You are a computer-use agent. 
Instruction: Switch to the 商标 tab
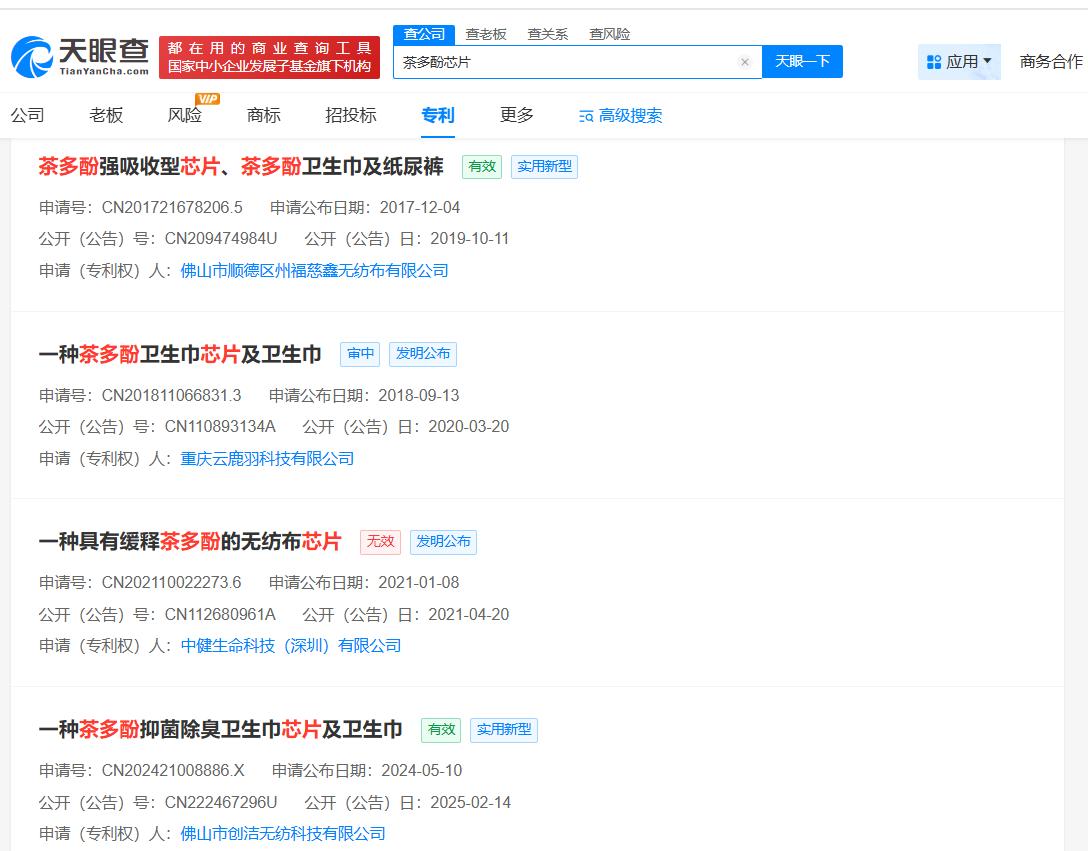(264, 115)
